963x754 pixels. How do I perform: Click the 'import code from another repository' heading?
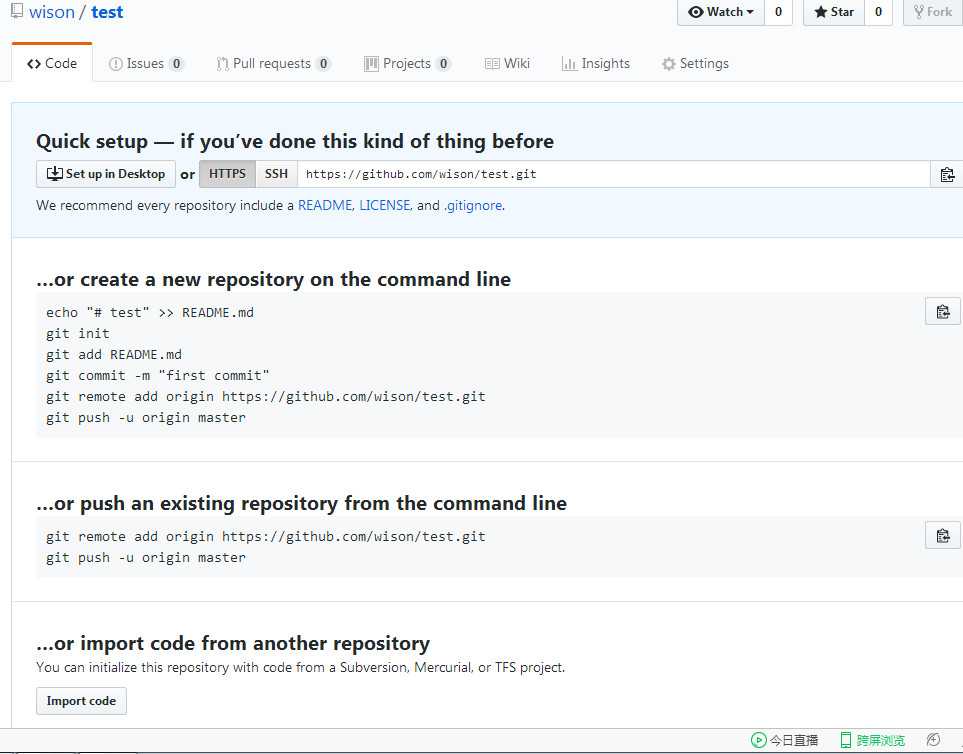pyautogui.click(x=233, y=643)
